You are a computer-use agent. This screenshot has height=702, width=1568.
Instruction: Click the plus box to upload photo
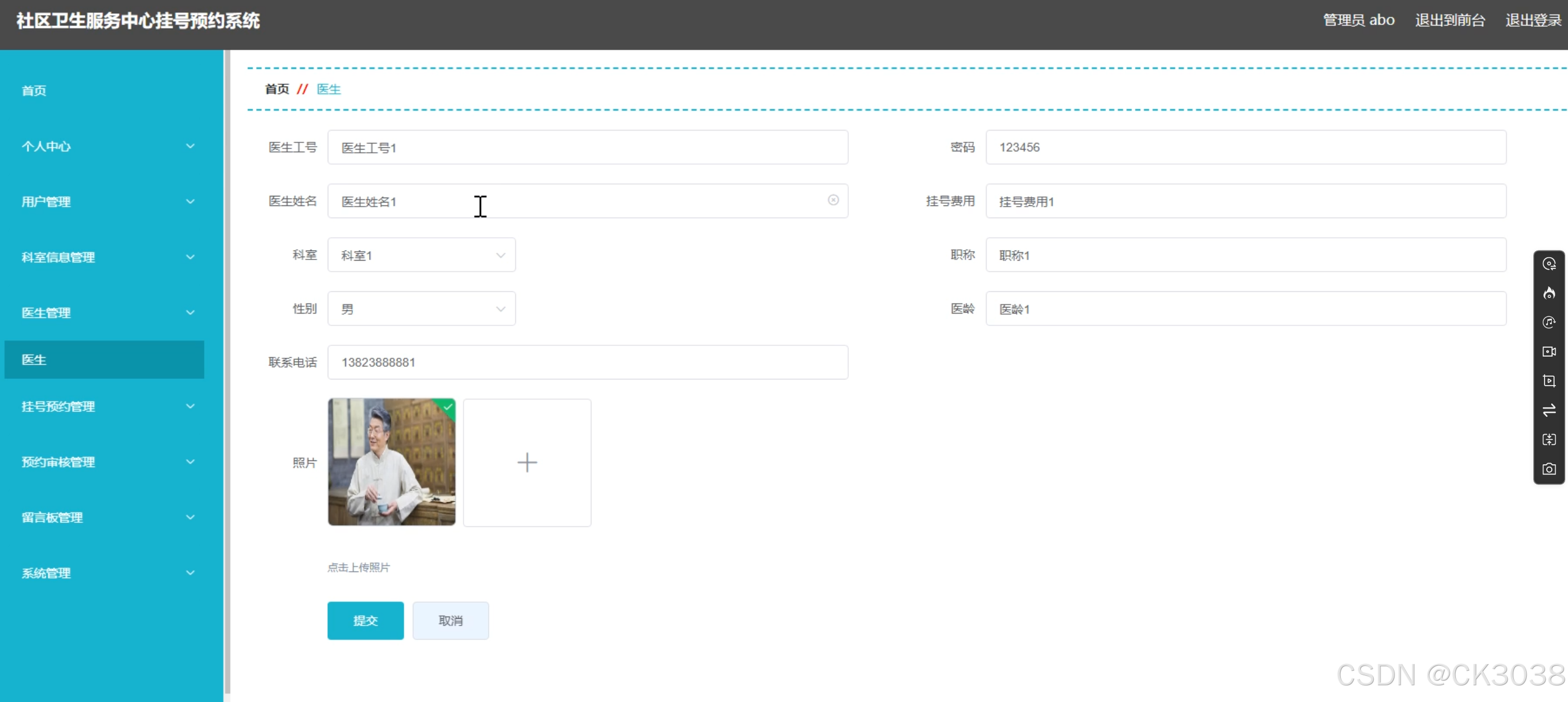tap(527, 462)
